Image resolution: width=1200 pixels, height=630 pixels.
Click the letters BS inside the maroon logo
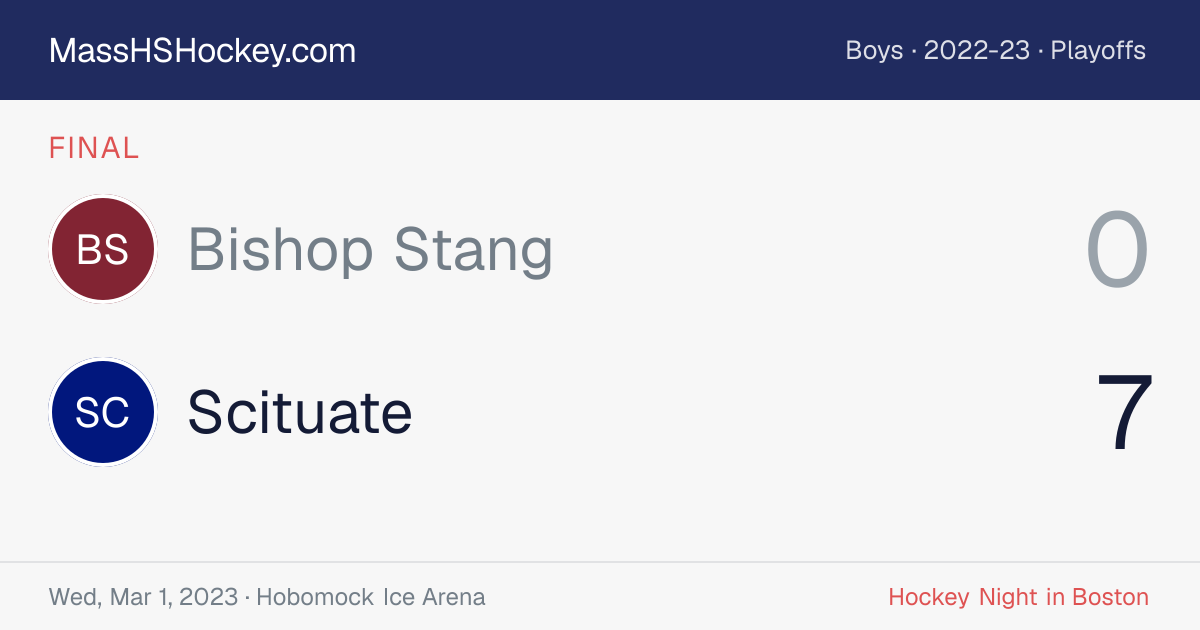(103, 249)
